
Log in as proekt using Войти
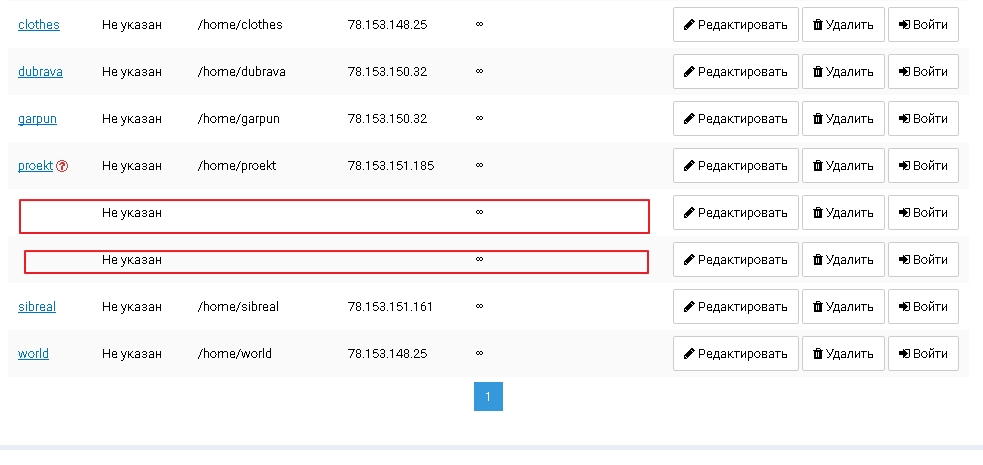(x=923, y=165)
